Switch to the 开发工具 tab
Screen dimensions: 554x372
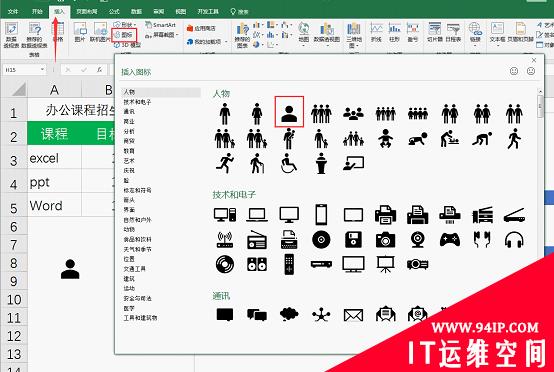click(208, 12)
